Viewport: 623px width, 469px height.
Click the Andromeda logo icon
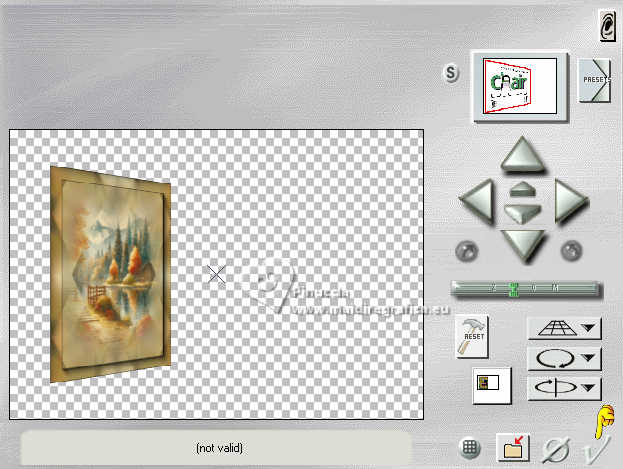(607, 25)
